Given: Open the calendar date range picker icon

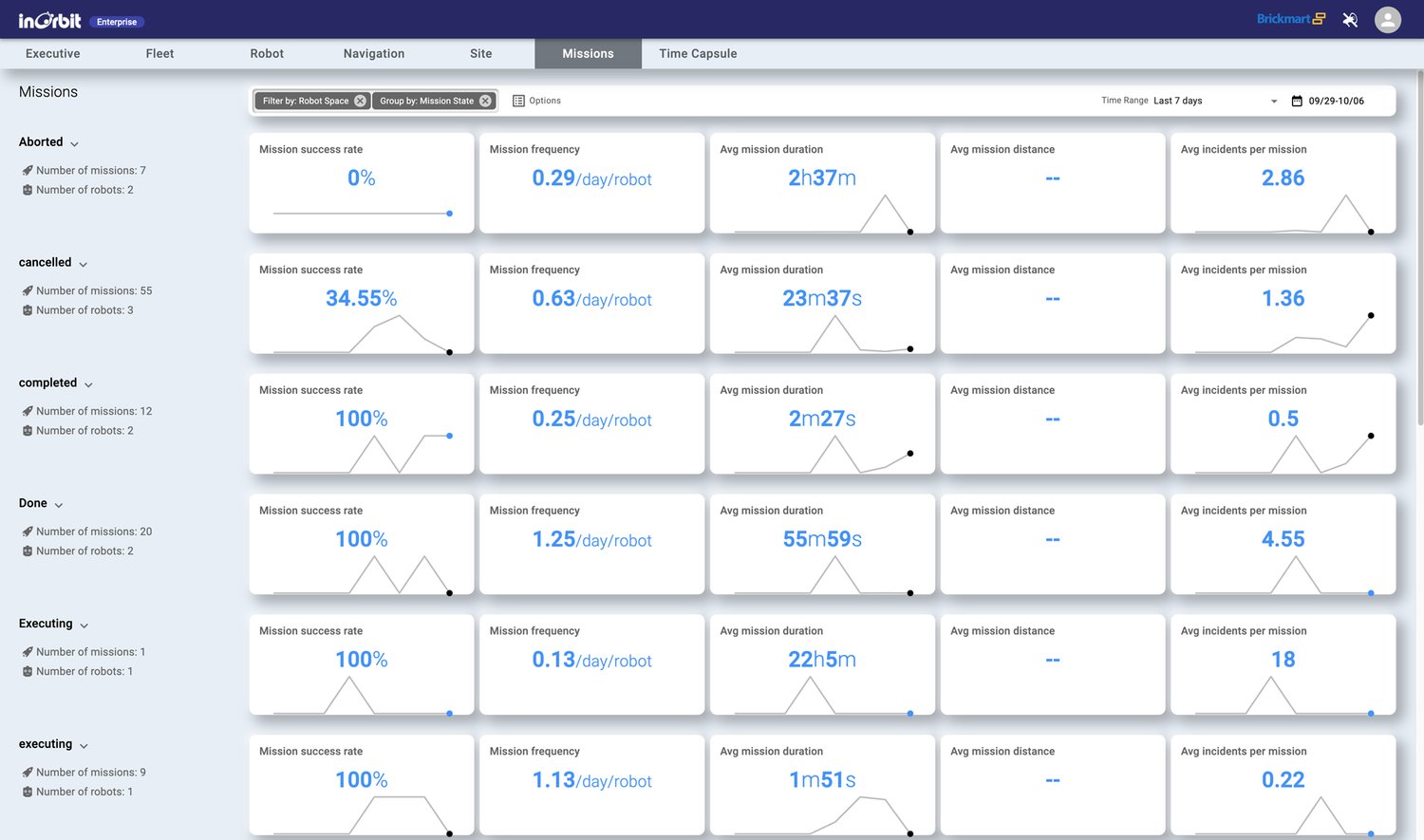Looking at the screenshot, I should tap(1297, 101).
